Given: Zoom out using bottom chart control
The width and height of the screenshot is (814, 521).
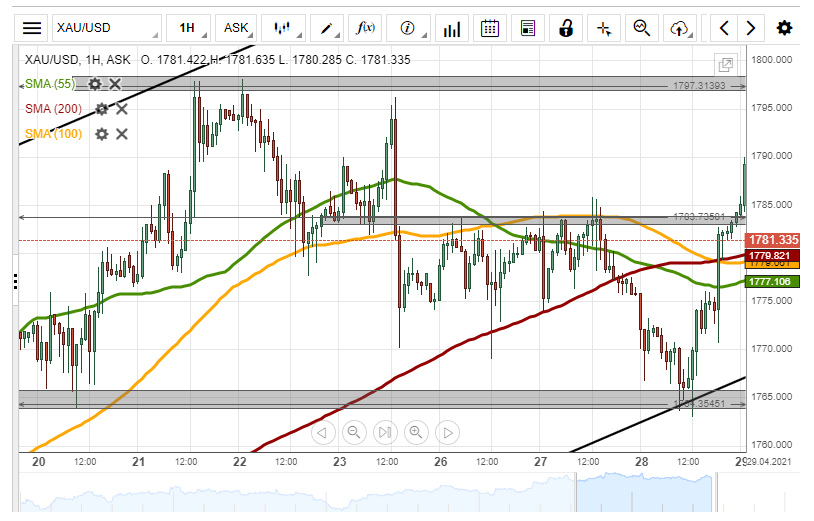Looking at the screenshot, I should [353, 433].
